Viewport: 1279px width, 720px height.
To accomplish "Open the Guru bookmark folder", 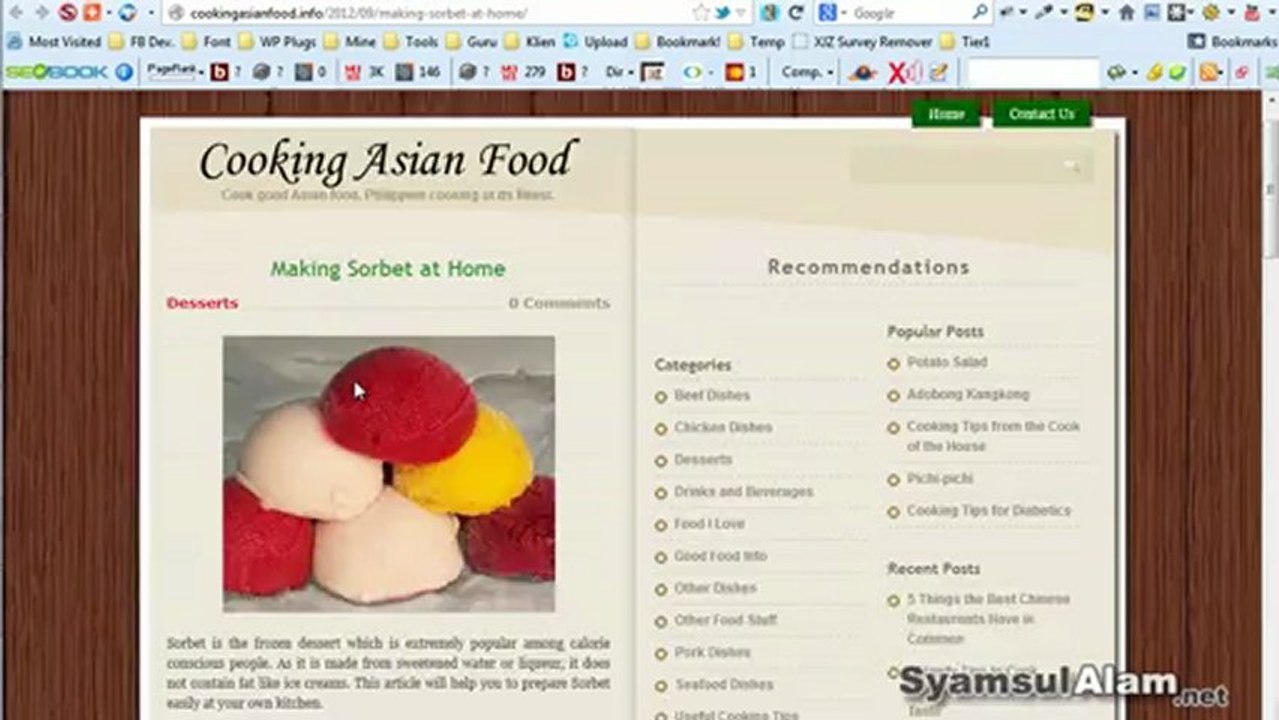I will pos(472,42).
